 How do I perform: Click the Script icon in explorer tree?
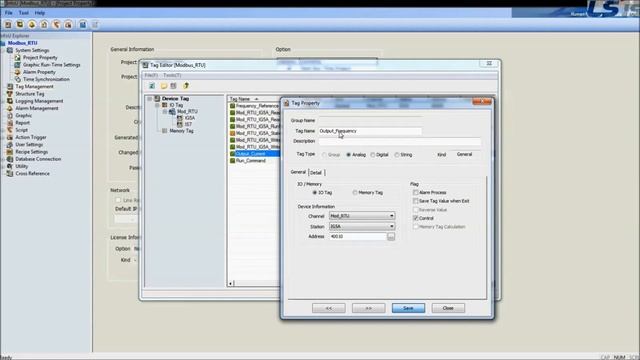click(10, 130)
